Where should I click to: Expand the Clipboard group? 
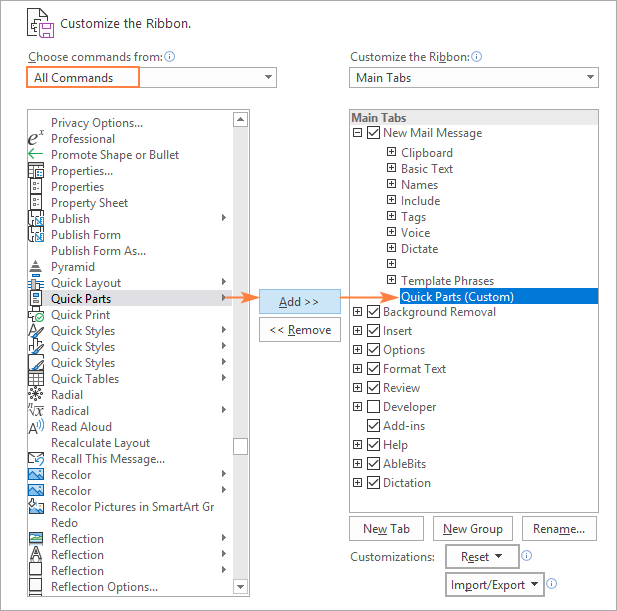[x=392, y=153]
